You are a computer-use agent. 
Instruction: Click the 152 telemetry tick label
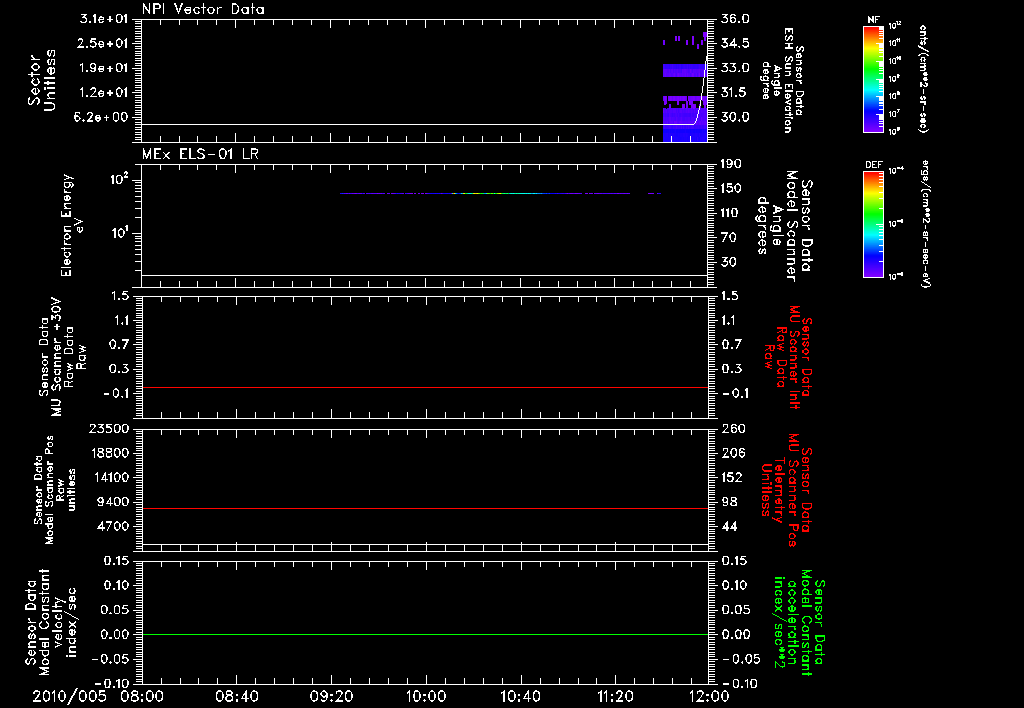click(732, 477)
